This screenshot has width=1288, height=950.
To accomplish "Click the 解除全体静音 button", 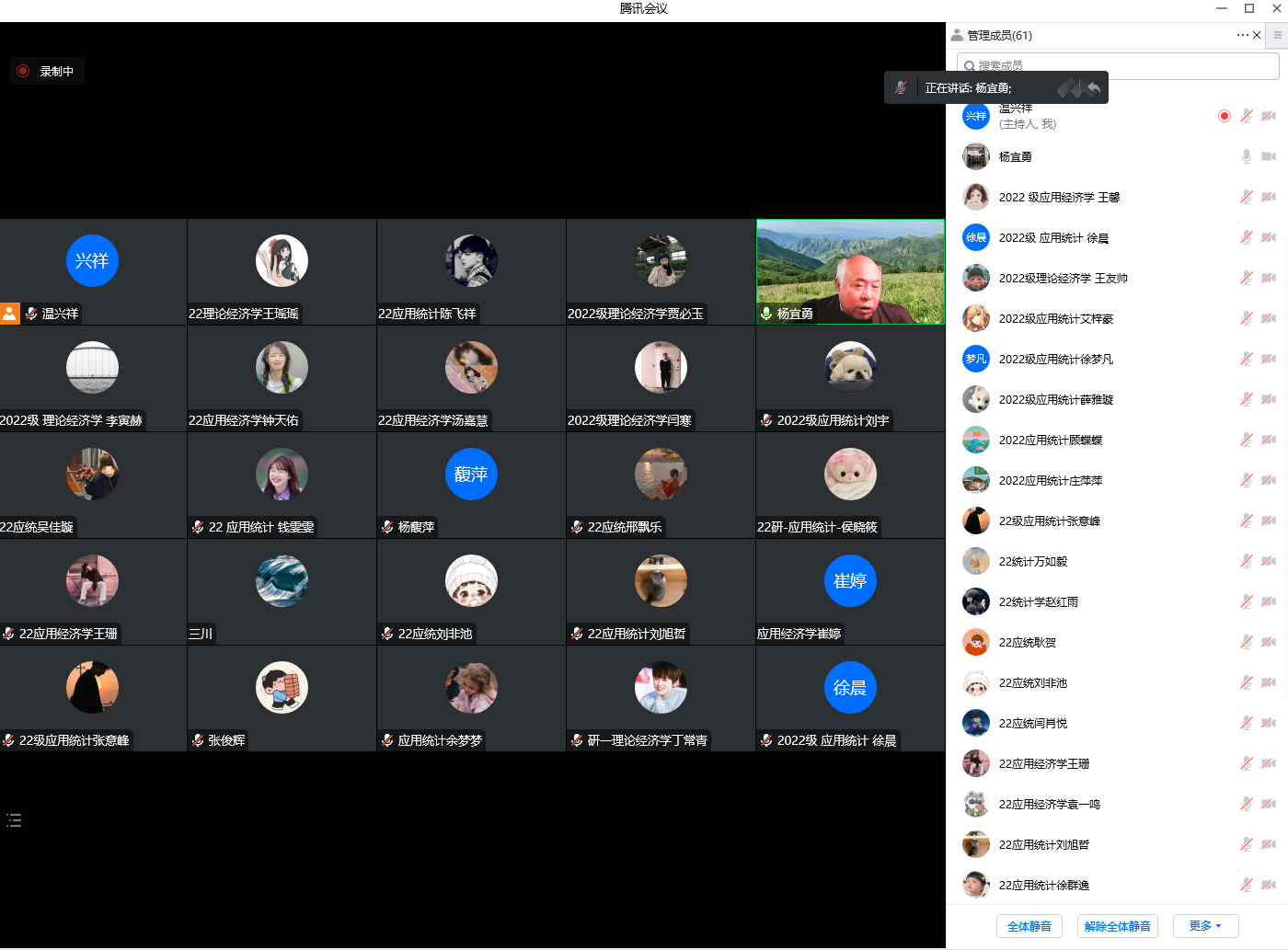I will click(x=1117, y=926).
